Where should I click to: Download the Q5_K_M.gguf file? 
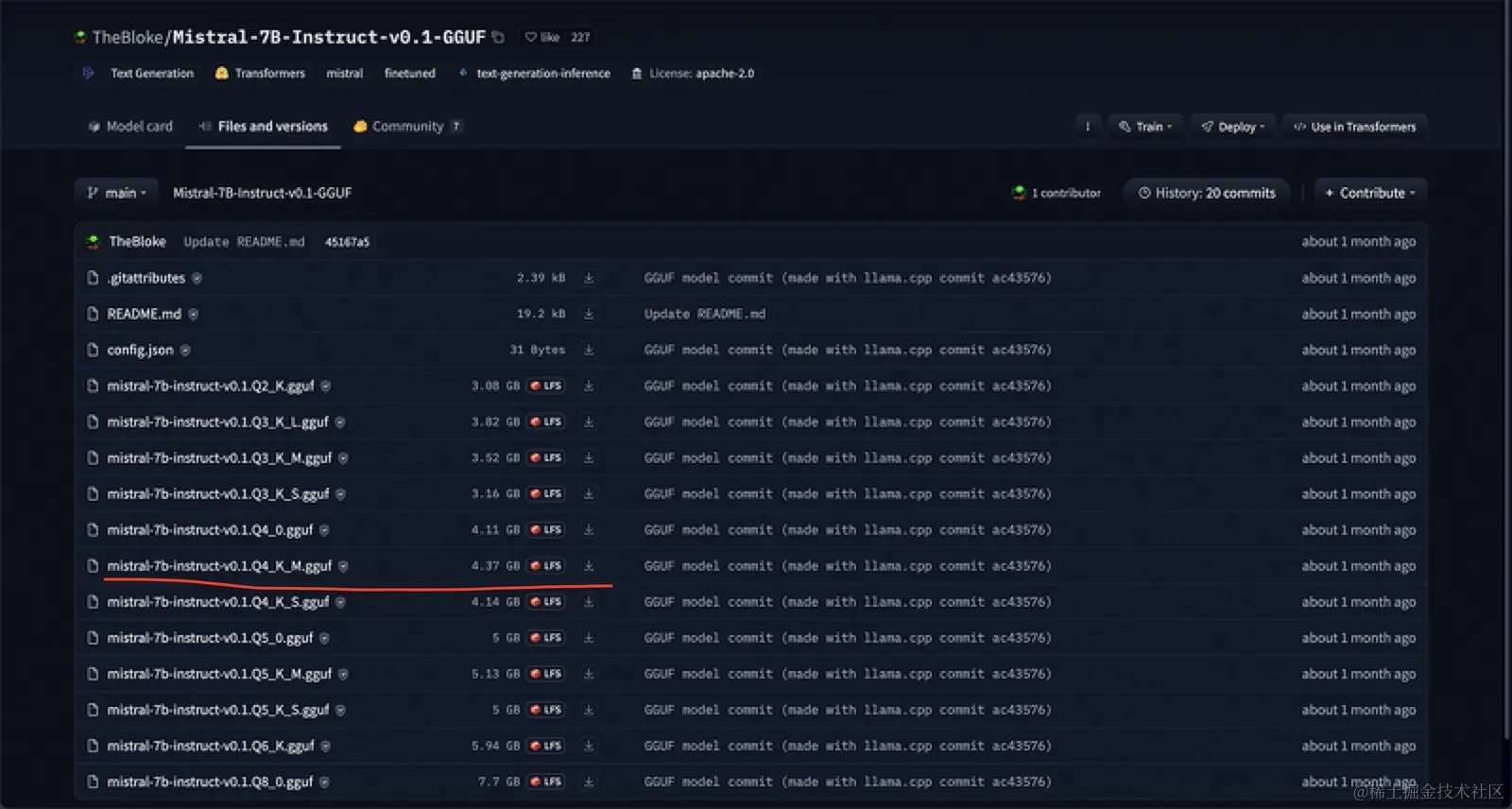pos(589,674)
